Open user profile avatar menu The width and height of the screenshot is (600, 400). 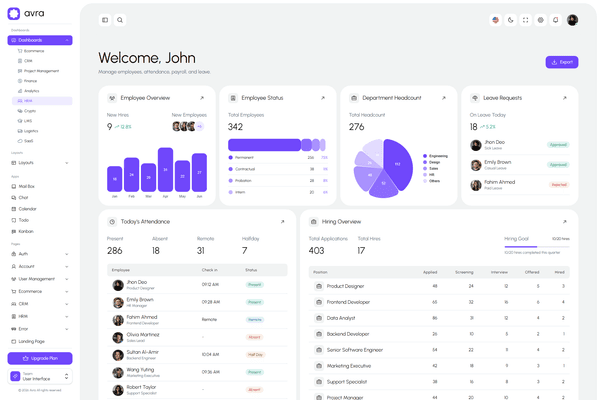click(572, 20)
